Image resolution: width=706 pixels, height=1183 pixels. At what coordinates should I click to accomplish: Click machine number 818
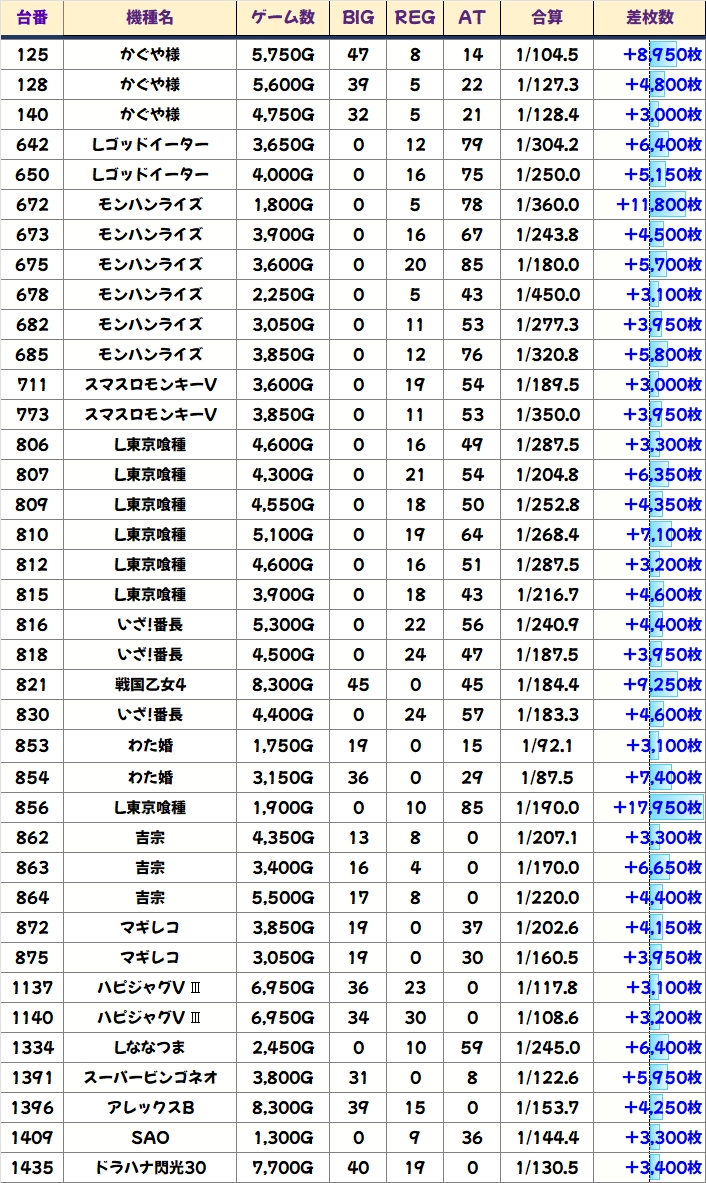point(32,654)
